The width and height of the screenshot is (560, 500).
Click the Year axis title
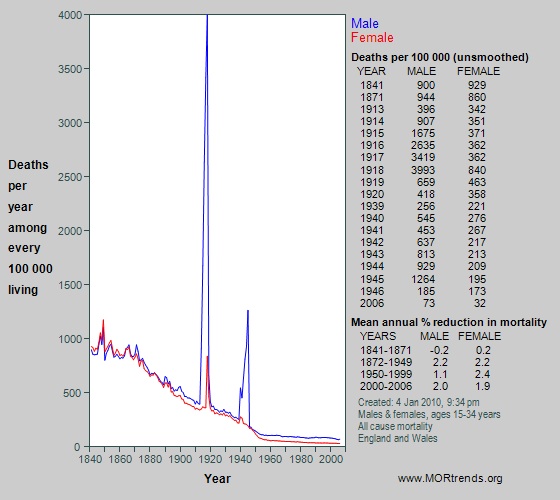(x=217, y=479)
